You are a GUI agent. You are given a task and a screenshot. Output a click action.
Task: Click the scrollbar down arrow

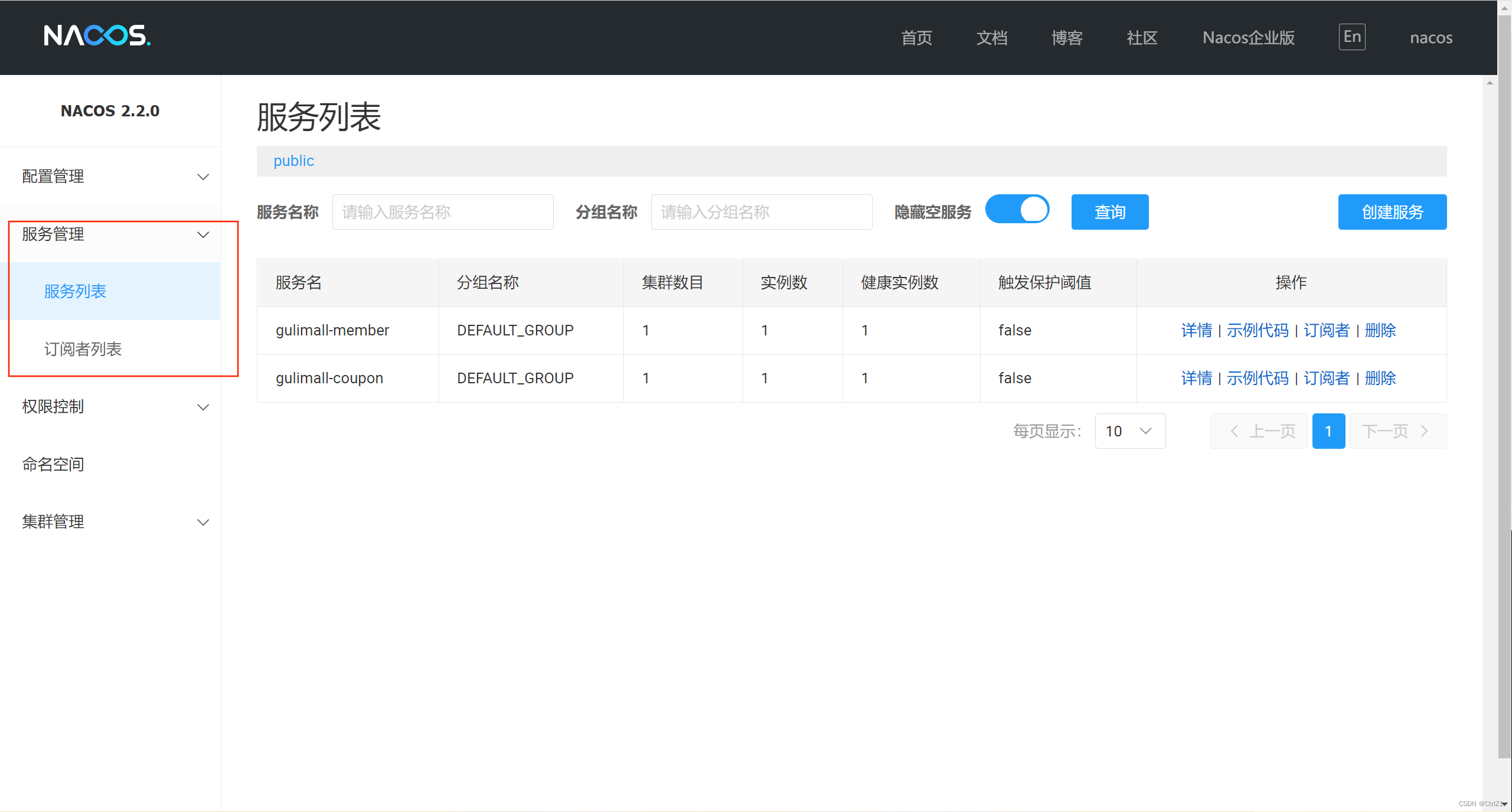point(1505,804)
